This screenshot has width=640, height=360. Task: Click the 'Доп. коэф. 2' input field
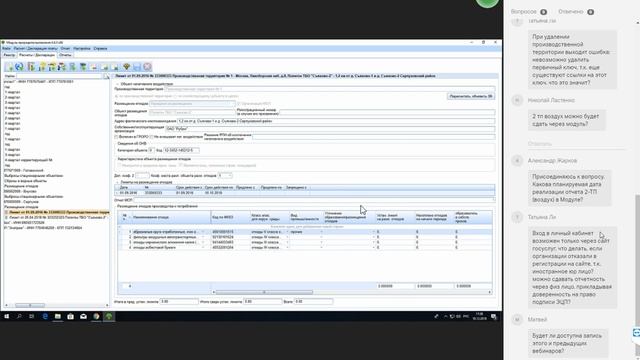(142, 176)
